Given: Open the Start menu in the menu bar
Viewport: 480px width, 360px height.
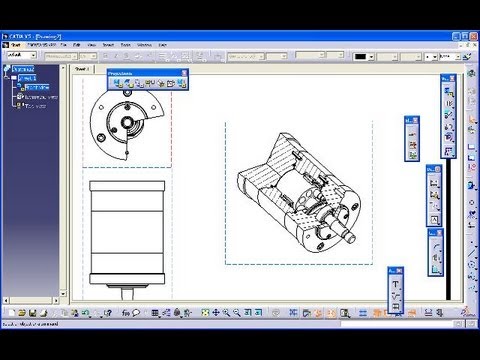Looking at the screenshot, I should tap(15, 45).
